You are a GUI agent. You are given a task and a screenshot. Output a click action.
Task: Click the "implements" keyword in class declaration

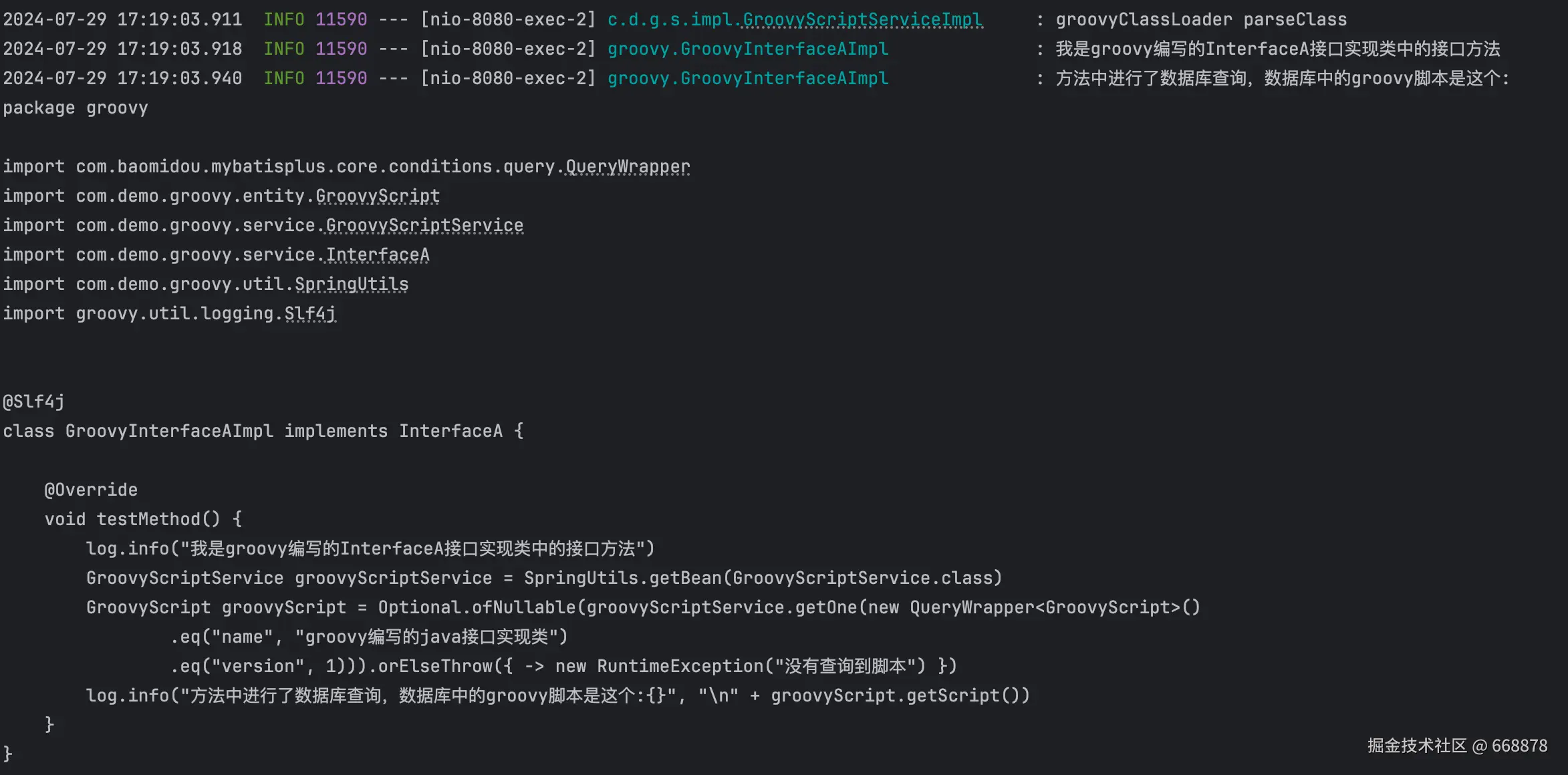(x=336, y=432)
